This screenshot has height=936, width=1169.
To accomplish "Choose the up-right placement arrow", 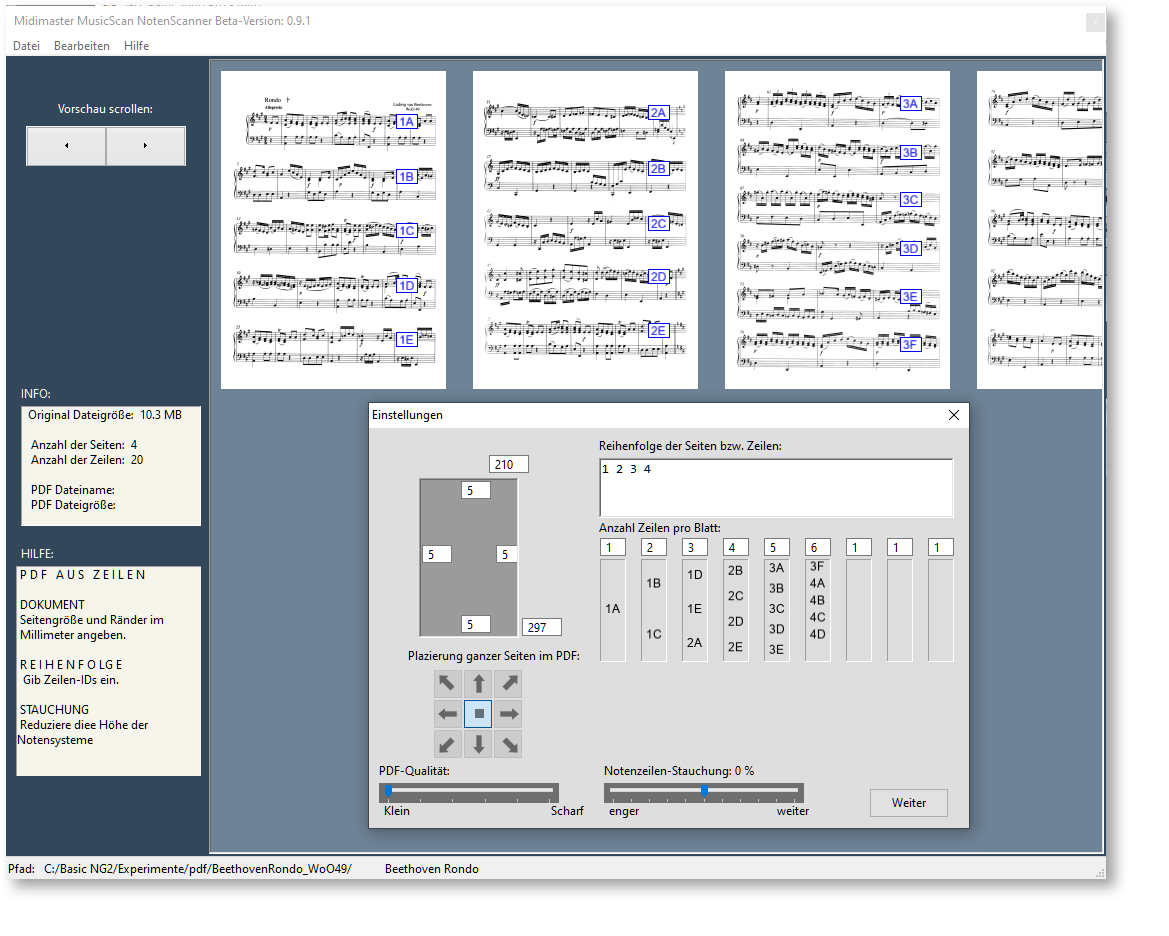I will (510, 684).
